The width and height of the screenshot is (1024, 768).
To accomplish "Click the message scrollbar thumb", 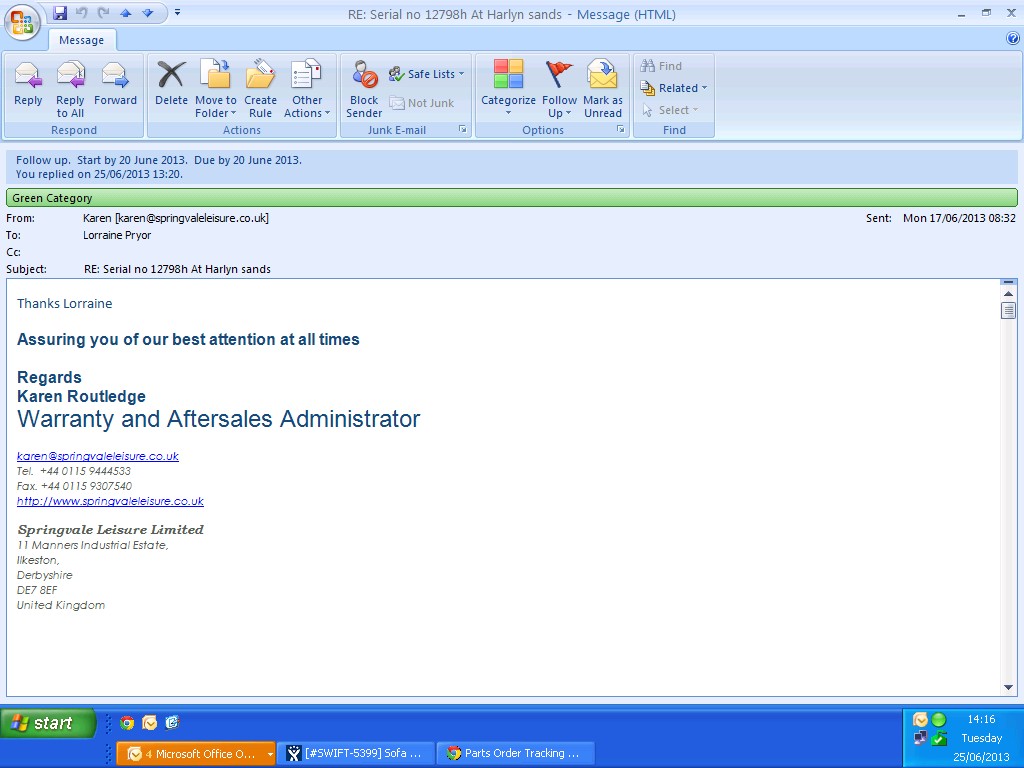I will 1008,310.
